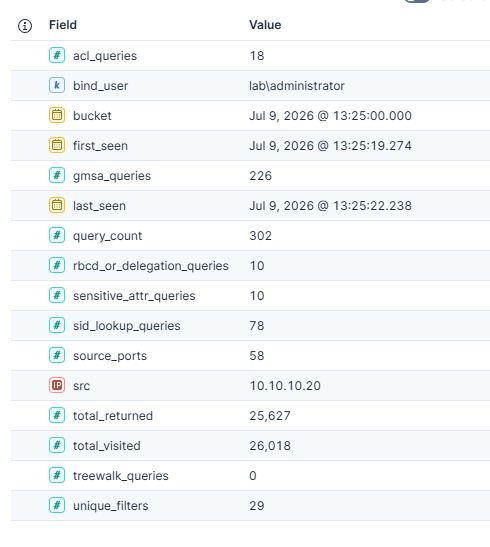Viewport: 490px width, 547px height.
Task: Click number type icon for gmsa_queries
Action: click(x=57, y=175)
